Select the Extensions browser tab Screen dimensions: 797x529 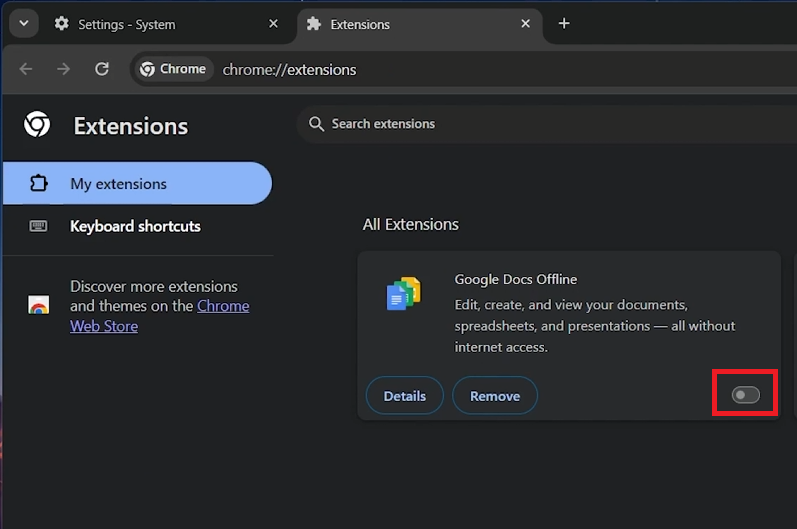tap(410, 24)
